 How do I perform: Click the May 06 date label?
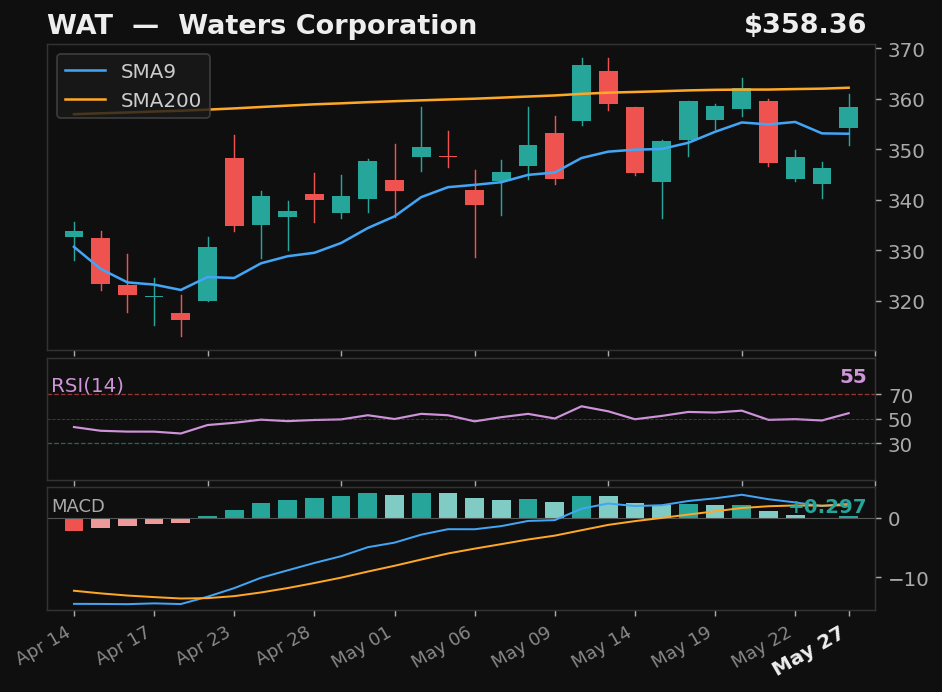pyautogui.click(x=442, y=647)
